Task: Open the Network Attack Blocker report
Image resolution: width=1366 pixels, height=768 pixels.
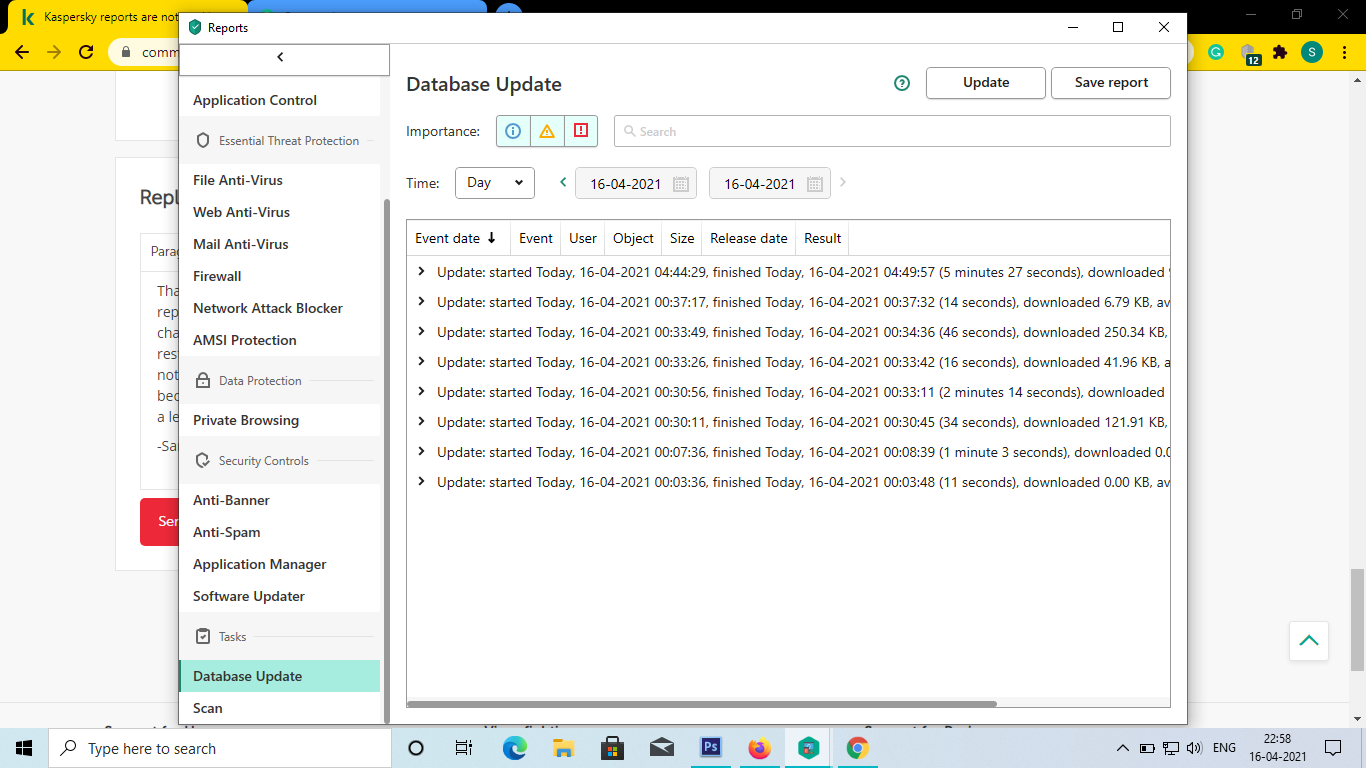Action: [279, 308]
